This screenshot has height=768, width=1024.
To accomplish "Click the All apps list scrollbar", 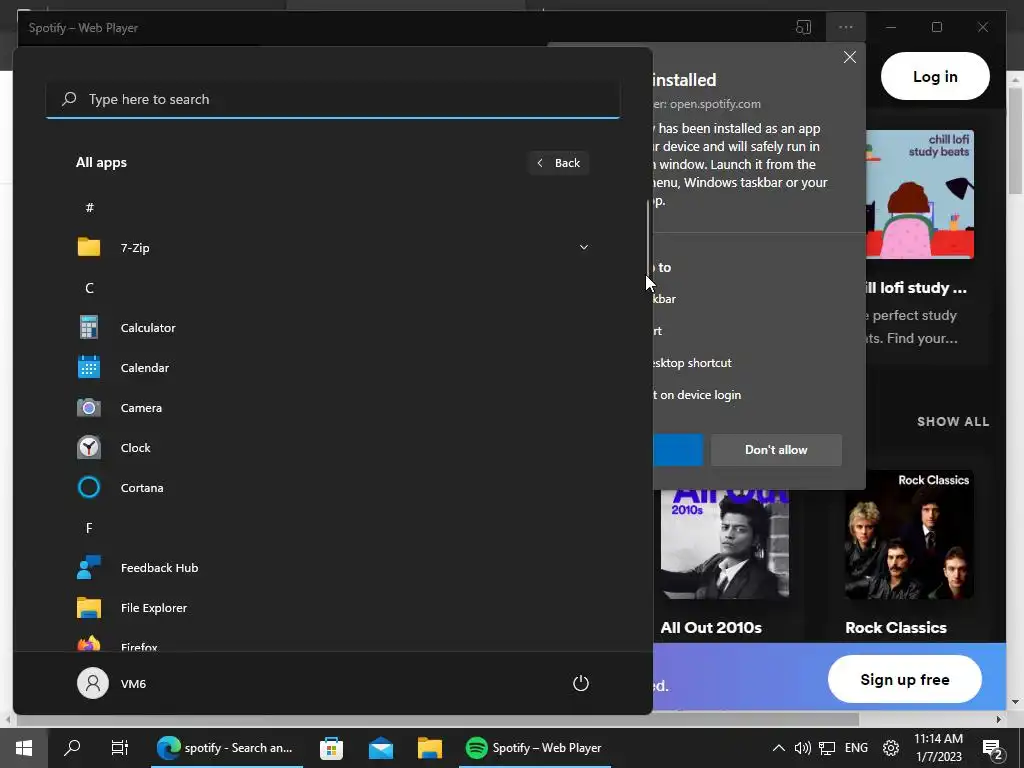I will (648, 238).
